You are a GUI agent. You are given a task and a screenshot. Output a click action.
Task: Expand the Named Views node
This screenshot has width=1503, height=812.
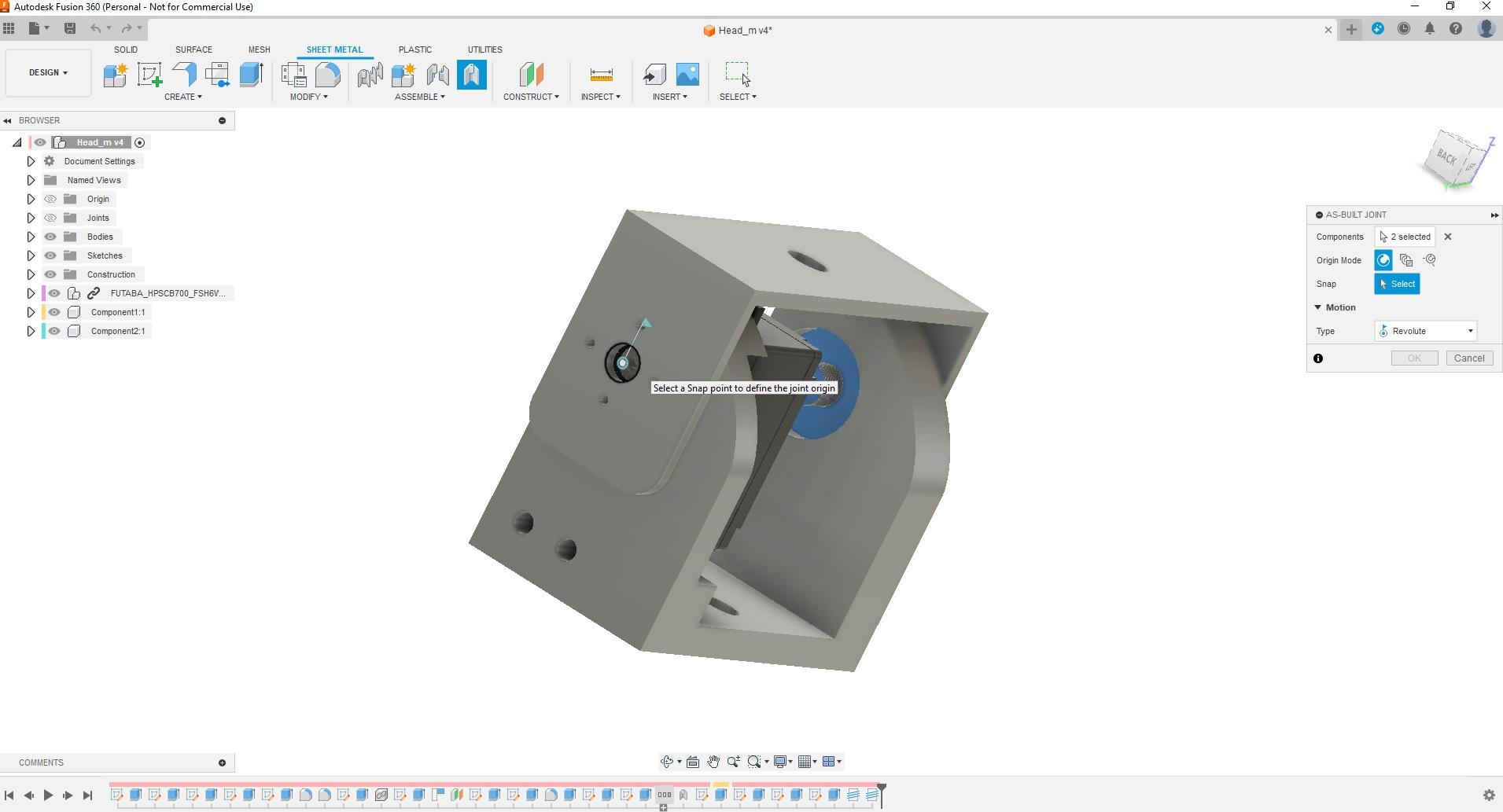pos(31,180)
